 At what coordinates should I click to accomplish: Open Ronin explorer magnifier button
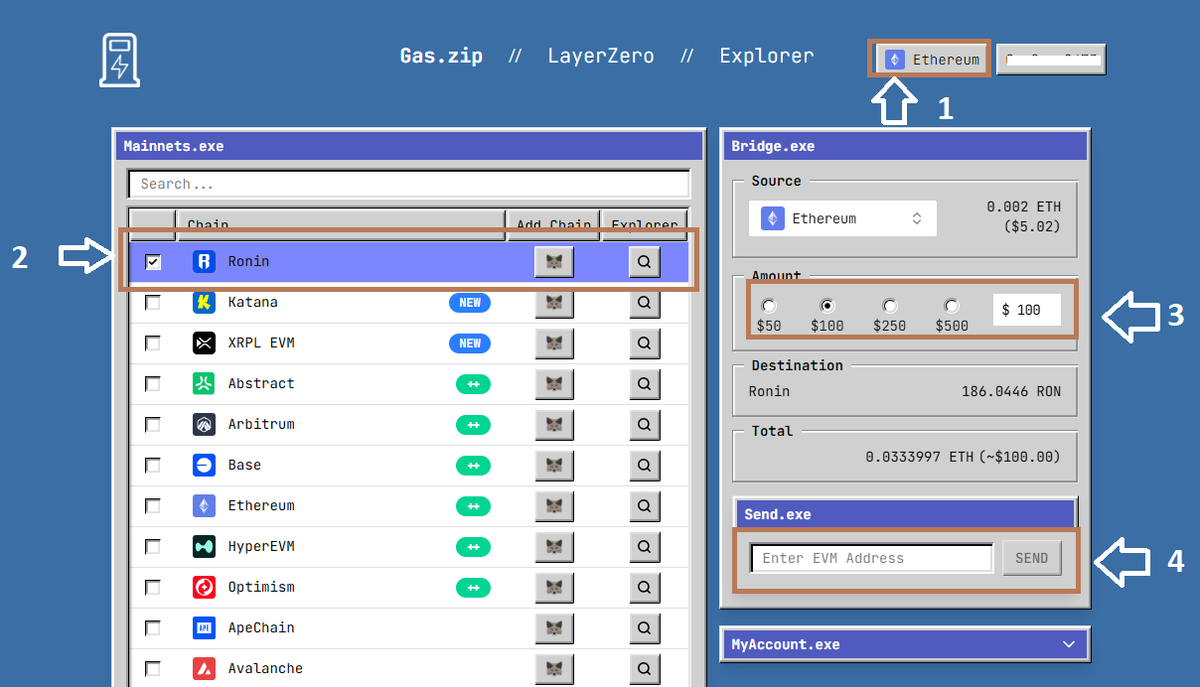[645, 262]
